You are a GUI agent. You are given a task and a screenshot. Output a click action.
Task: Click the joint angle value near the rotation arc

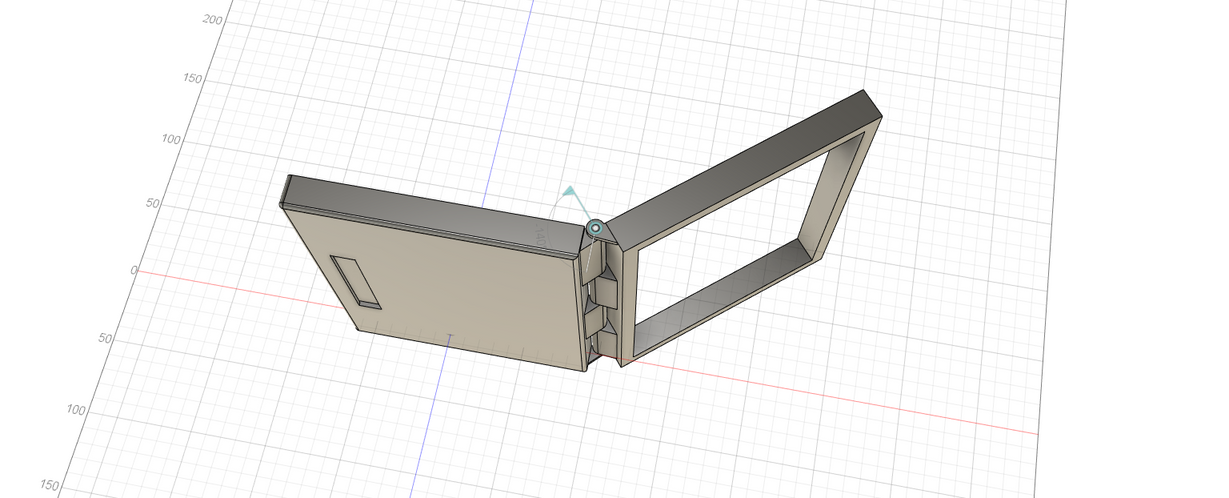[x=540, y=237]
